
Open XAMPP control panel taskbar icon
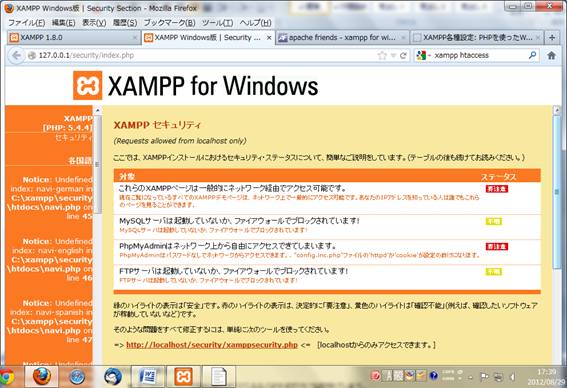coord(183,376)
